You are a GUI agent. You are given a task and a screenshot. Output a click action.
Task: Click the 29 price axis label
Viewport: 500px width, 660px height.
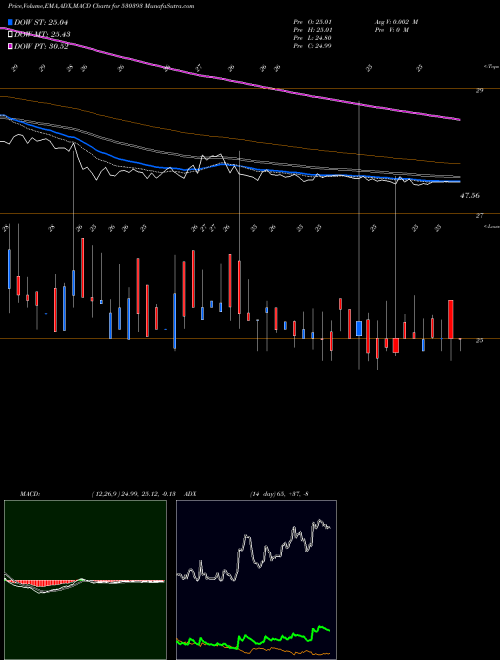click(x=479, y=90)
